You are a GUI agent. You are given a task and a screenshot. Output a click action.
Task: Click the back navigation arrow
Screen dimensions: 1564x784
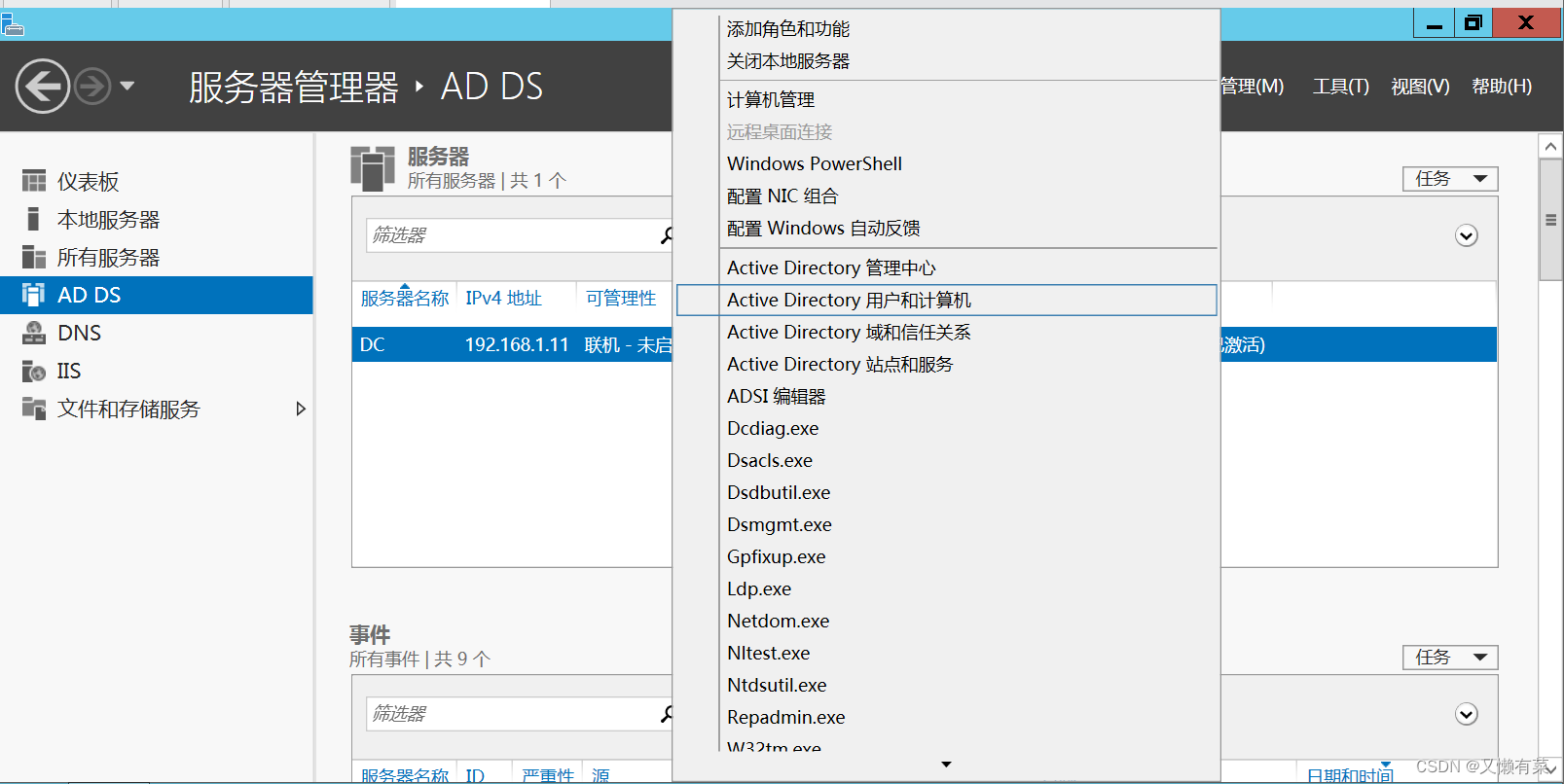43,87
